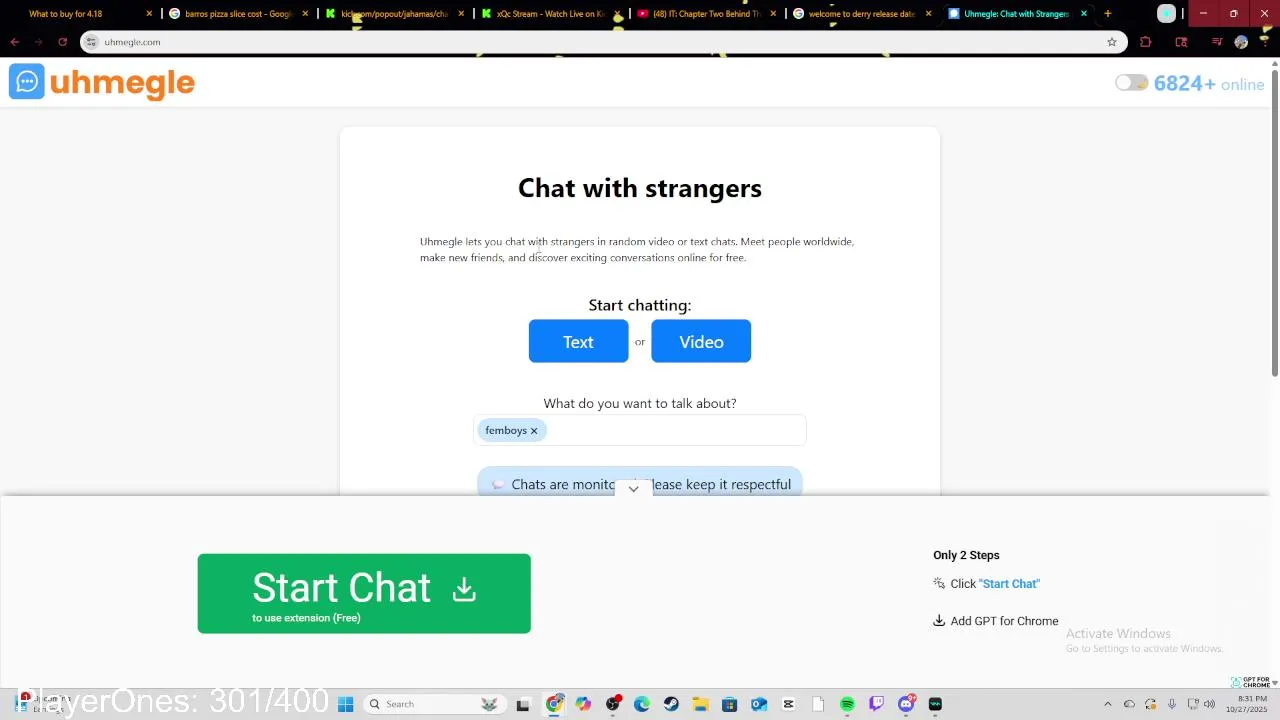Click the uhmegle wordmark logo
The image size is (1280, 720).
coord(122,83)
